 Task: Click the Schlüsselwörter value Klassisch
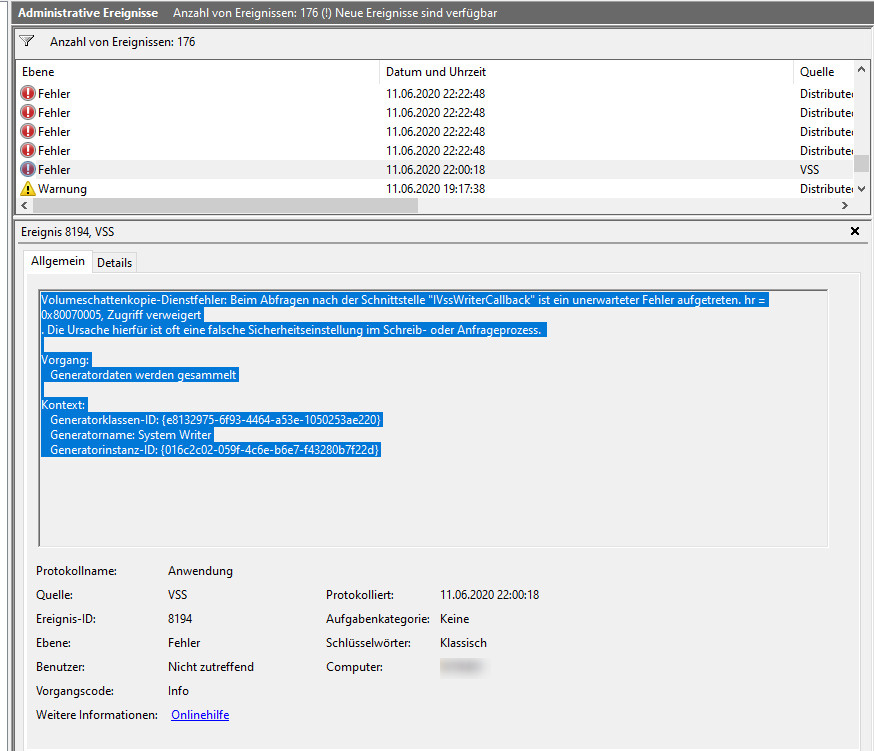[463, 643]
